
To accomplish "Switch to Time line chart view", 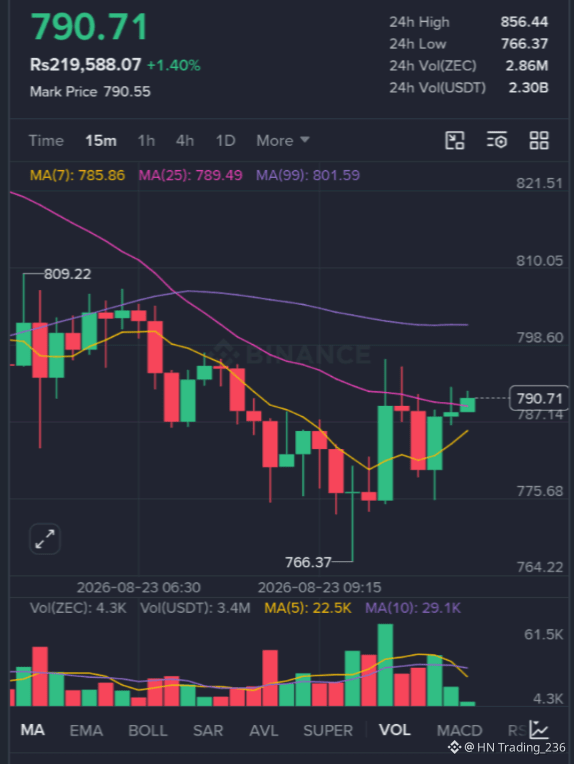I will (x=46, y=141).
